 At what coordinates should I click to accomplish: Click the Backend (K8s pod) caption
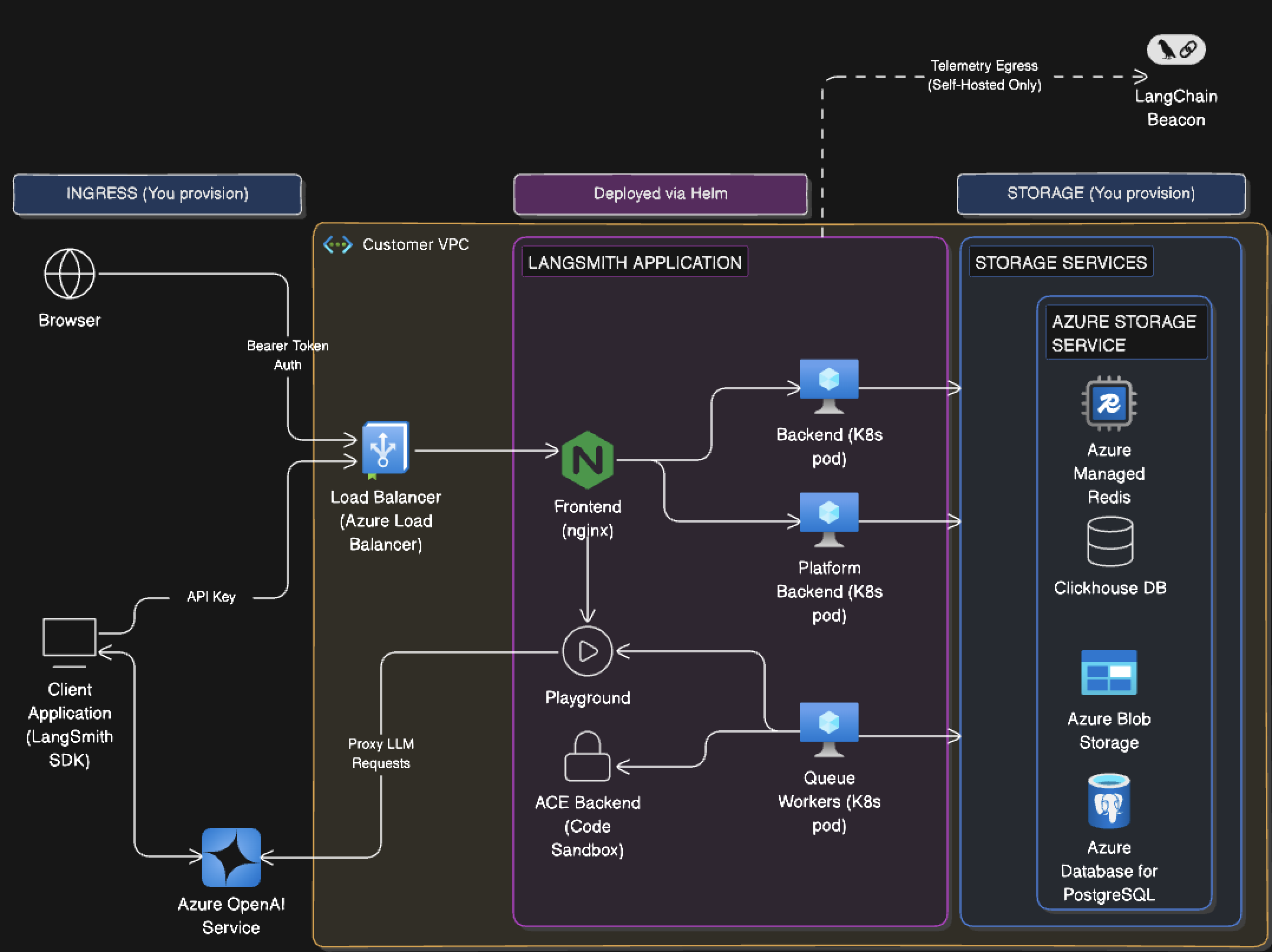[x=829, y=447]
